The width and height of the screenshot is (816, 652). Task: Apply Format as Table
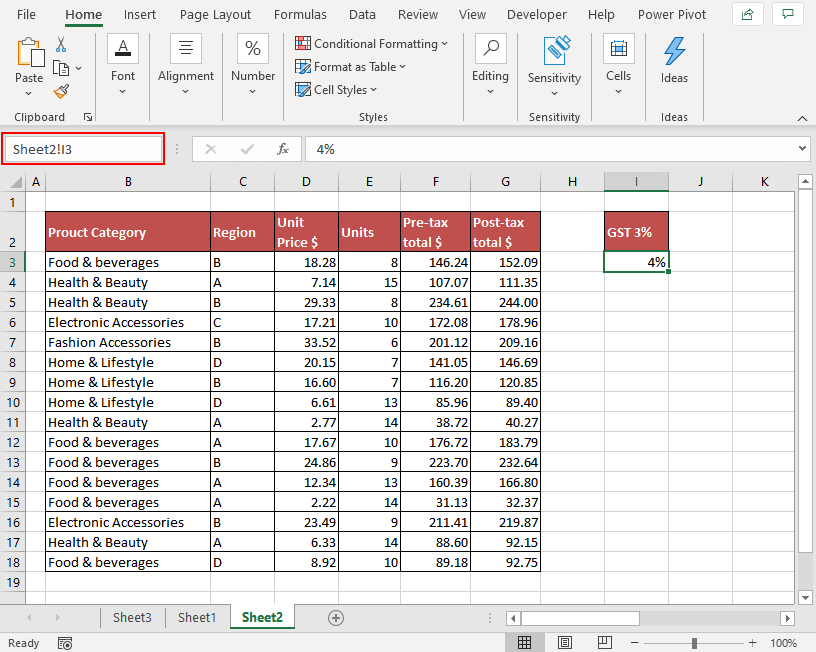pyautogui.click(x=350, y=67)
